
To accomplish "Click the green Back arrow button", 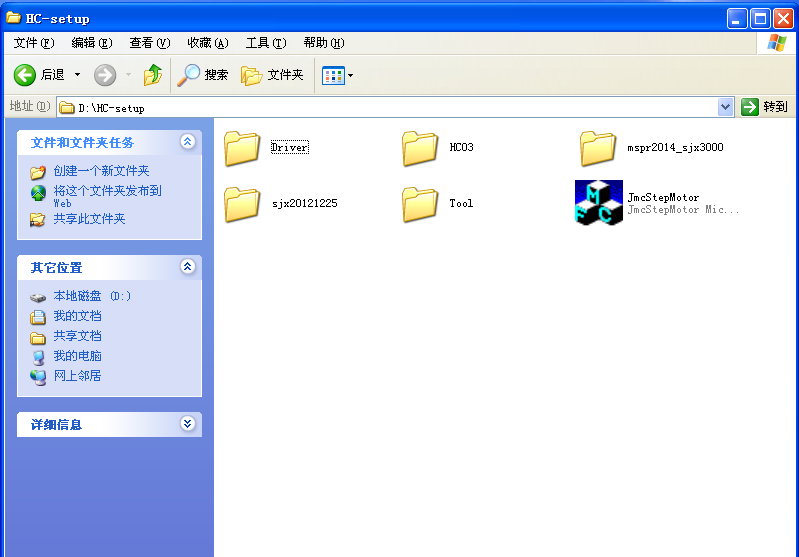I will (25, 75).
